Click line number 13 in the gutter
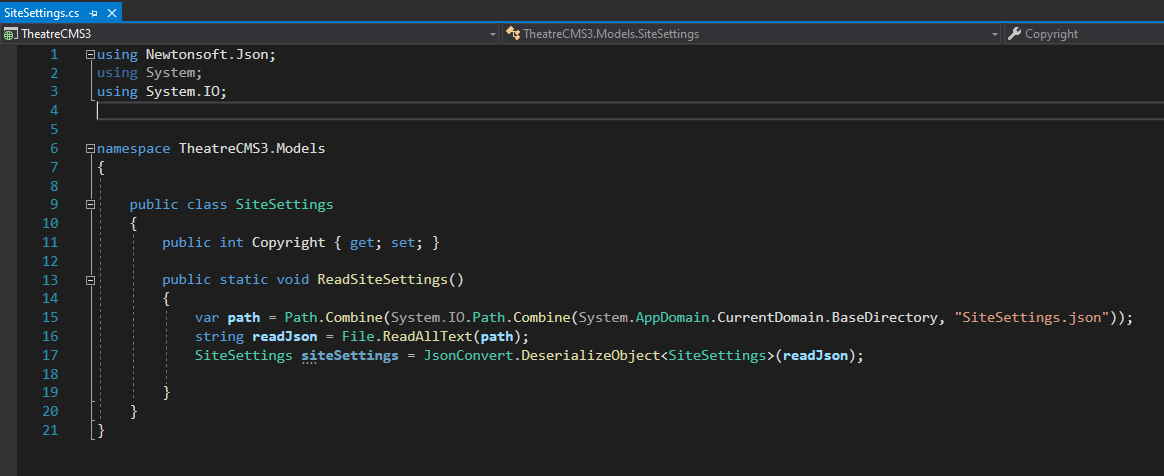Screen dimensions: 1164x476 click(x=50, y=280)
